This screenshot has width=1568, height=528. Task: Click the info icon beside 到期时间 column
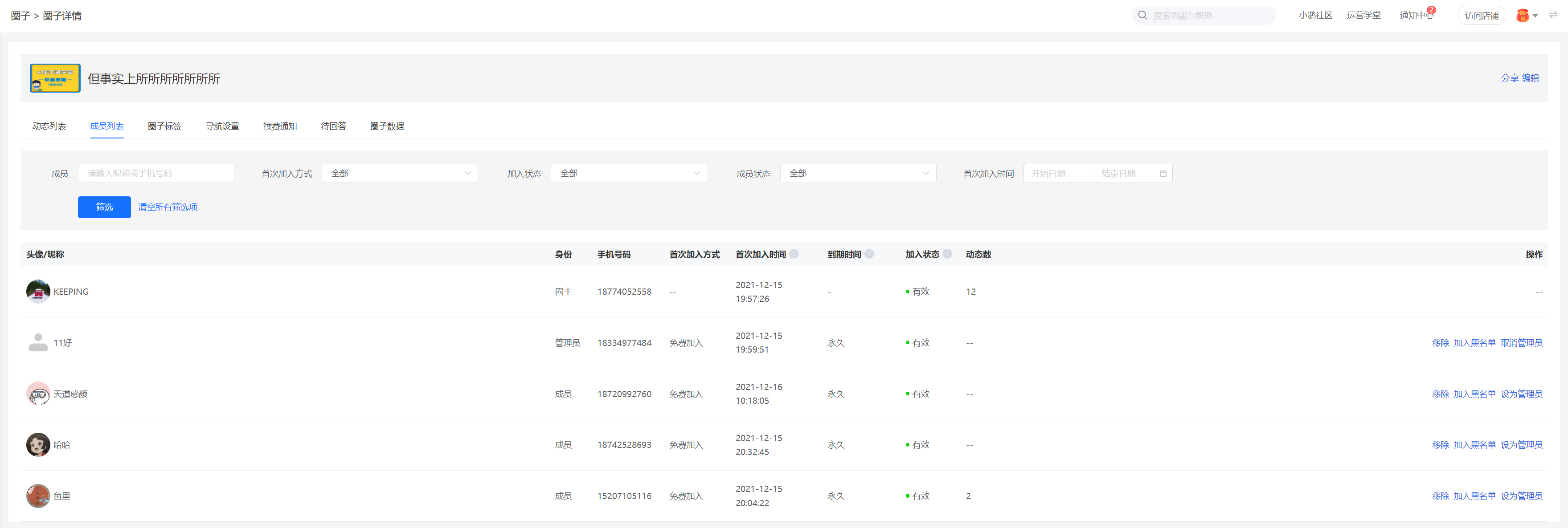tap(869, 254)
